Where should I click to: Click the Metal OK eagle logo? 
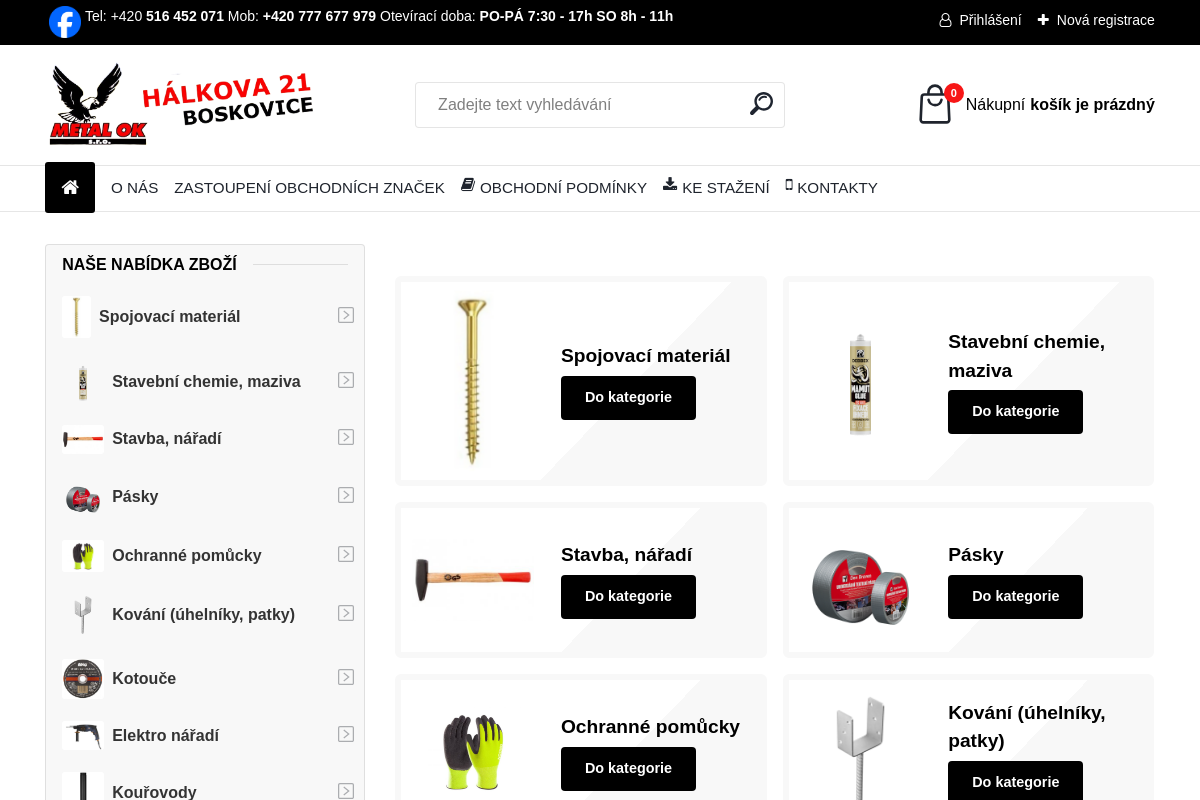99,104
